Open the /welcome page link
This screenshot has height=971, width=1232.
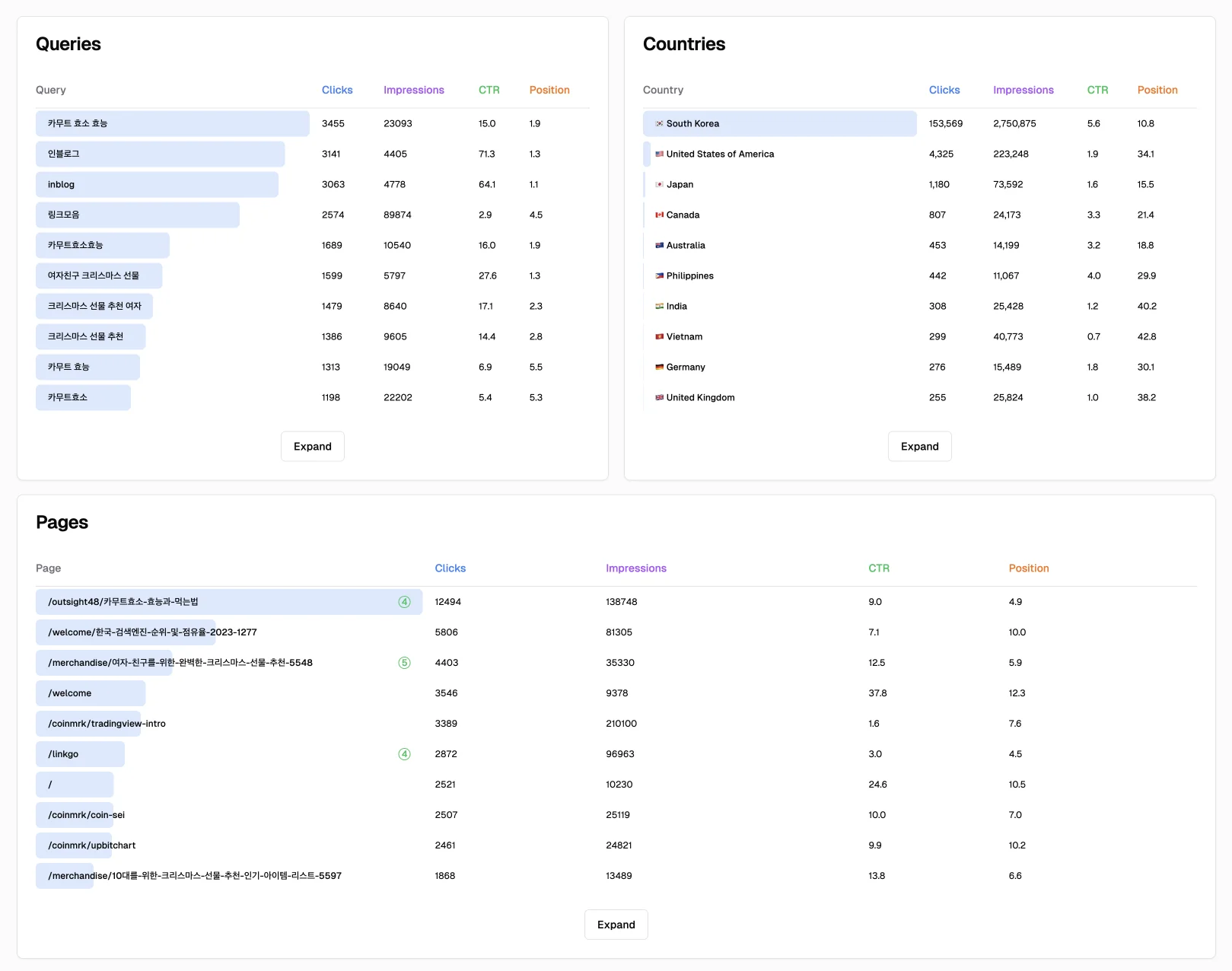point(70,692)
